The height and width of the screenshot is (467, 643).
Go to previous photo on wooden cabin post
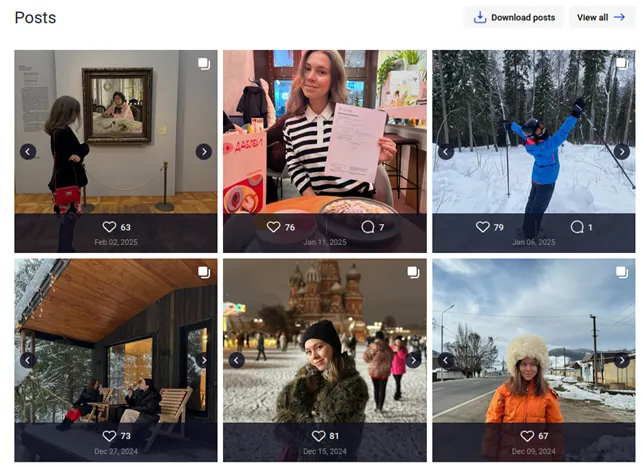28,360
